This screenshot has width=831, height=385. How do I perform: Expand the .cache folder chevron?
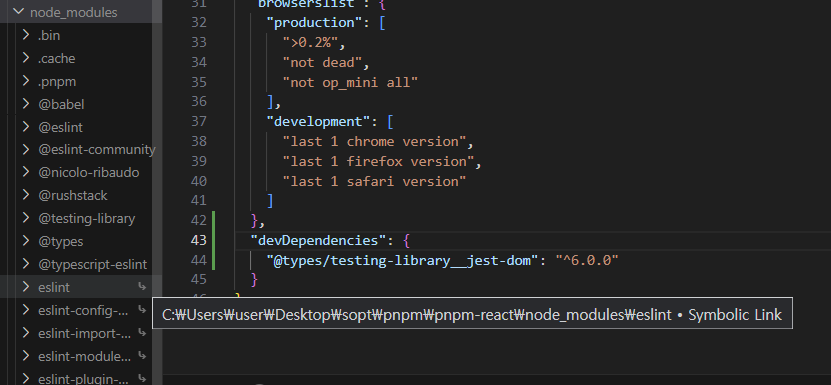click(x=26, y=57)
